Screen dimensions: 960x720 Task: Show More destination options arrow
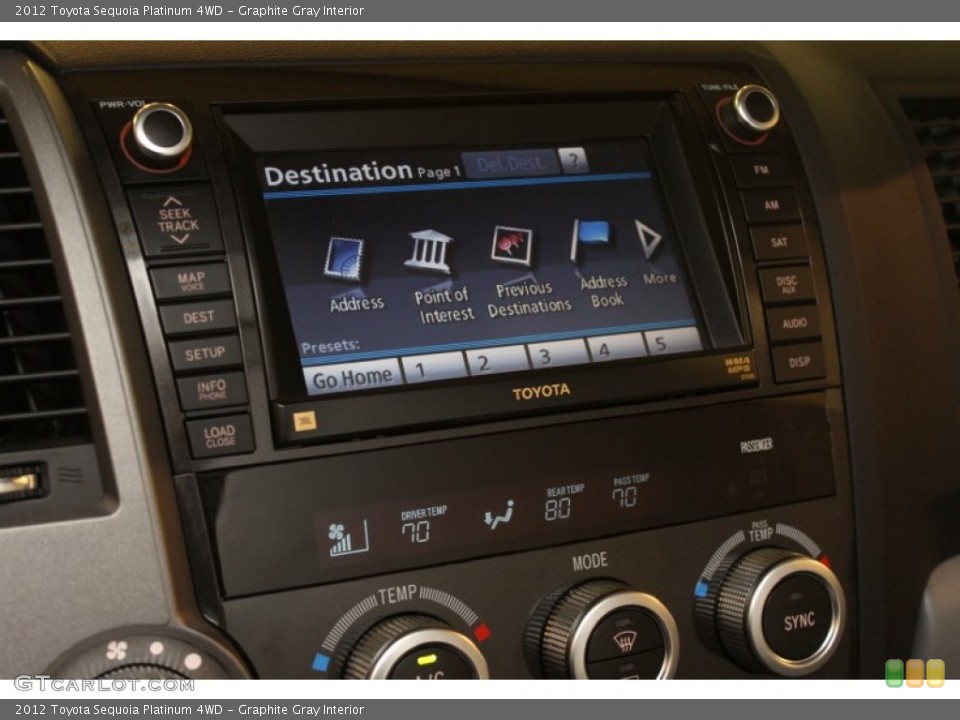[x=648, y=239]
